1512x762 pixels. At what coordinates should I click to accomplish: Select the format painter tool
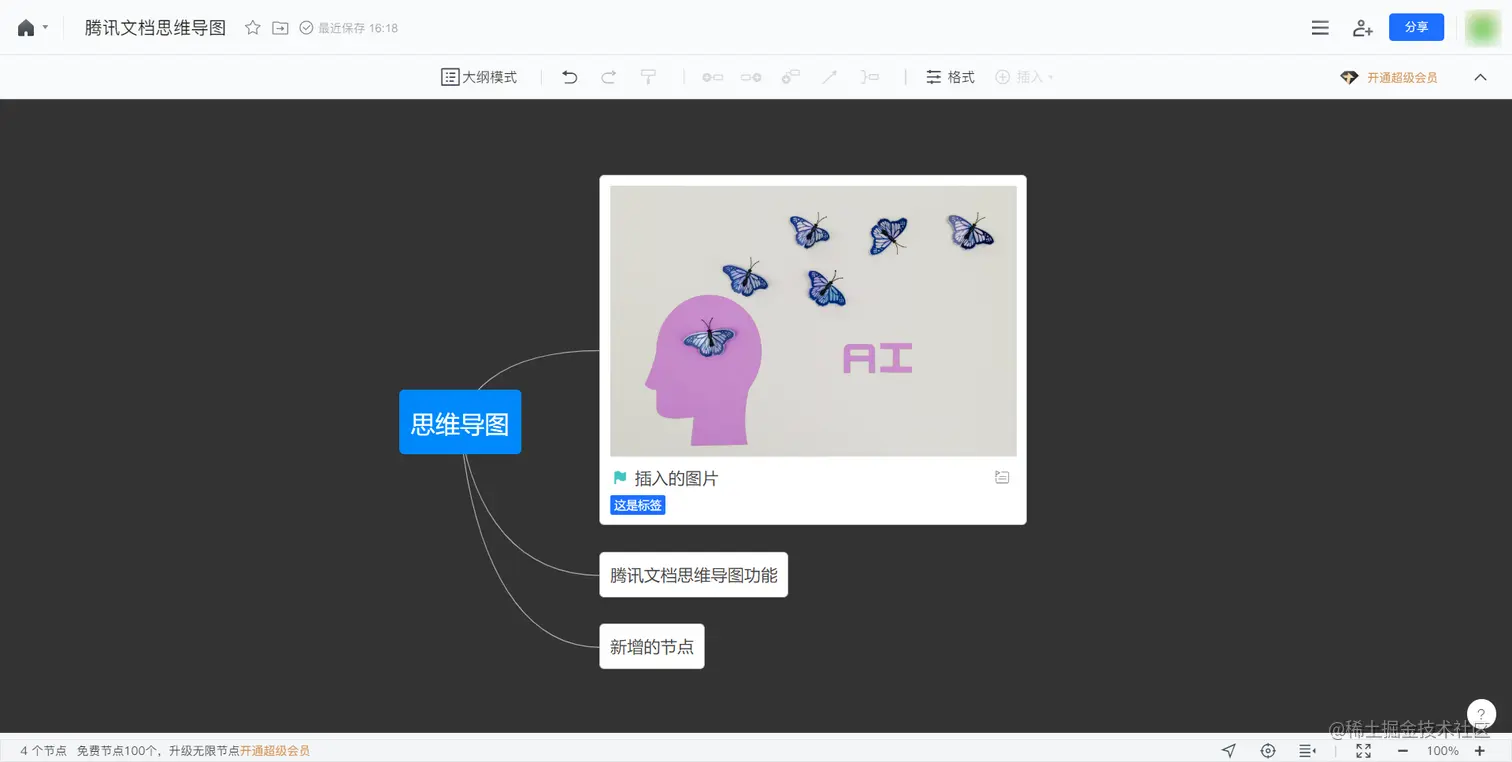(x=648, y=77)
